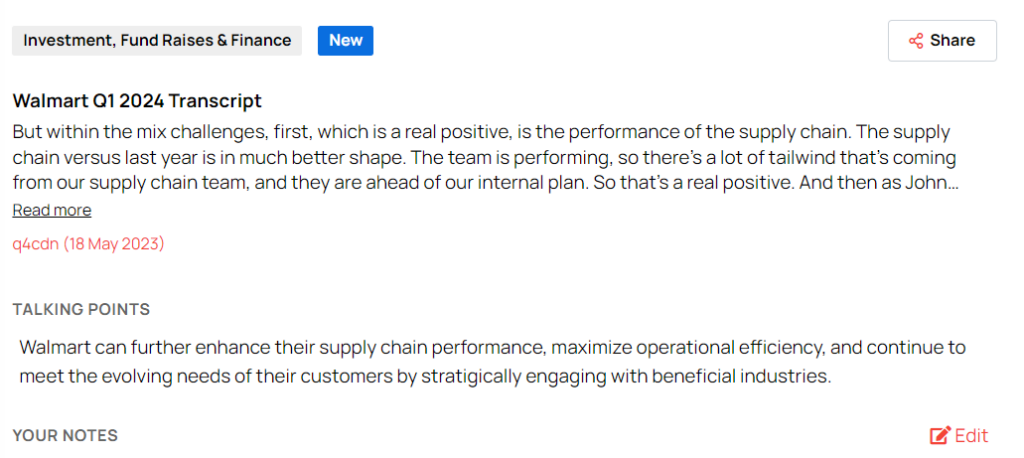Click the YOUR NOTES heading
The image size is (1024, 458).
[65, 435]
